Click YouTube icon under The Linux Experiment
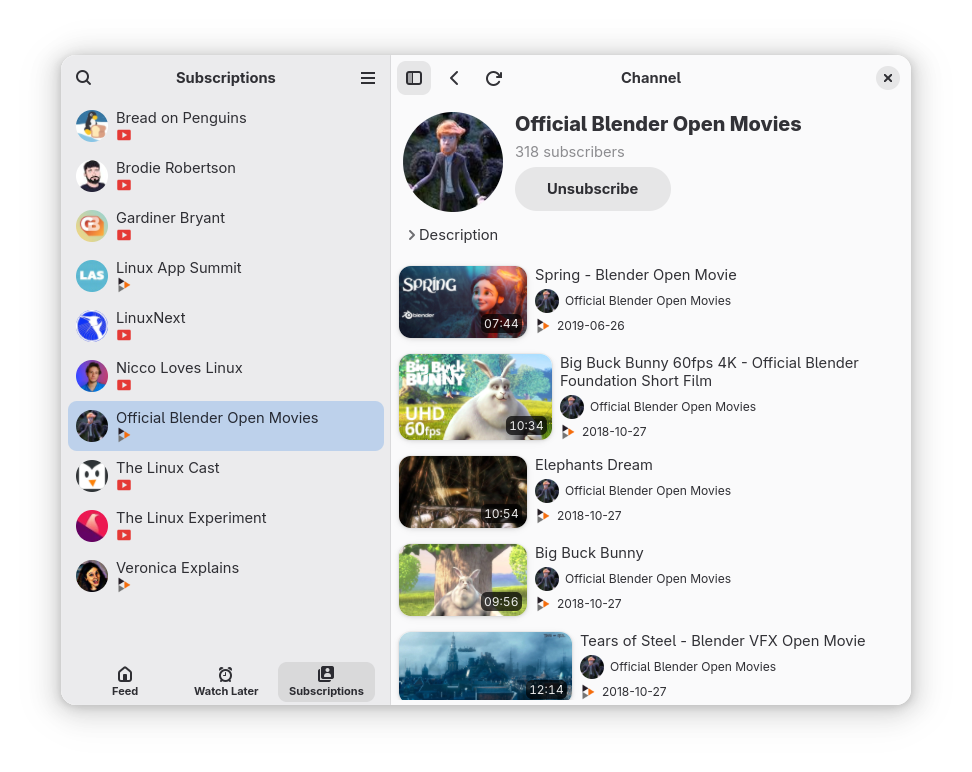The width and height of the screenshot is (972, 772). pyautogui.click(x=124, y=535)
